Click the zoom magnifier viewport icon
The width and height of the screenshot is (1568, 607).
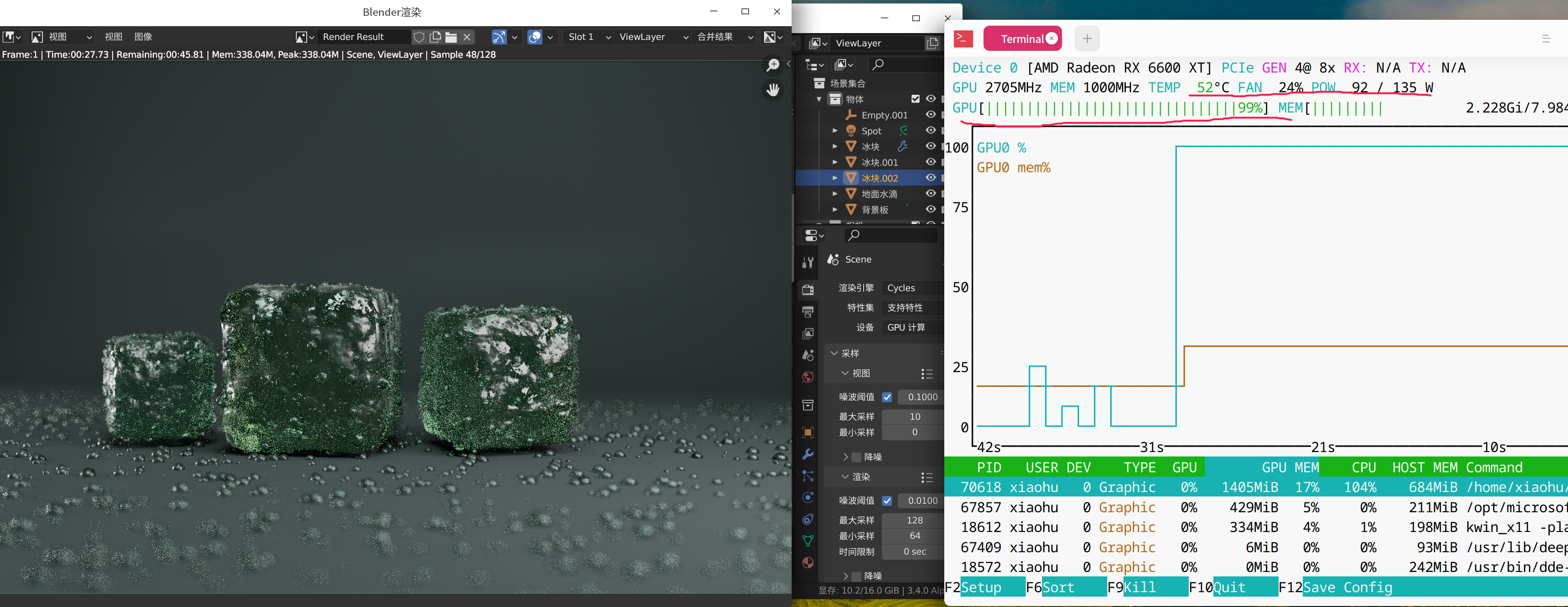point(772,65)
